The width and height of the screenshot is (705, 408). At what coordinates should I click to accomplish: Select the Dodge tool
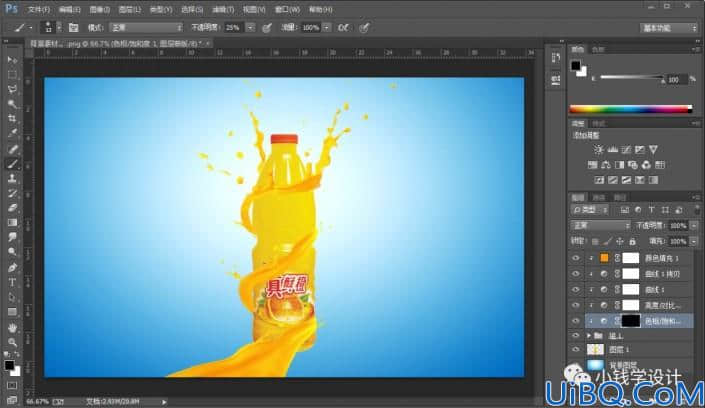click(12, 252)
